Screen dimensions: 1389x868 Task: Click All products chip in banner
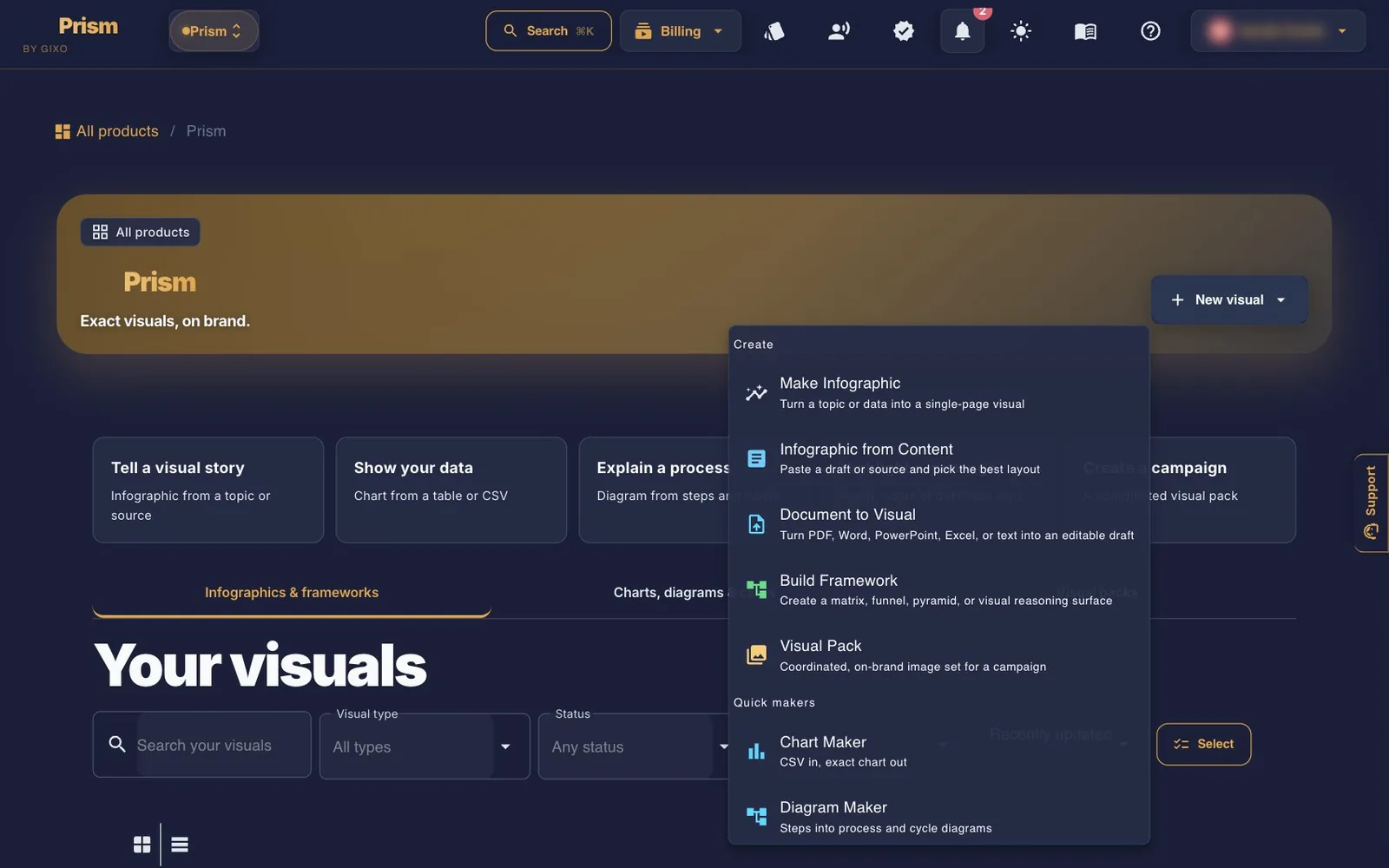point(141,232)
